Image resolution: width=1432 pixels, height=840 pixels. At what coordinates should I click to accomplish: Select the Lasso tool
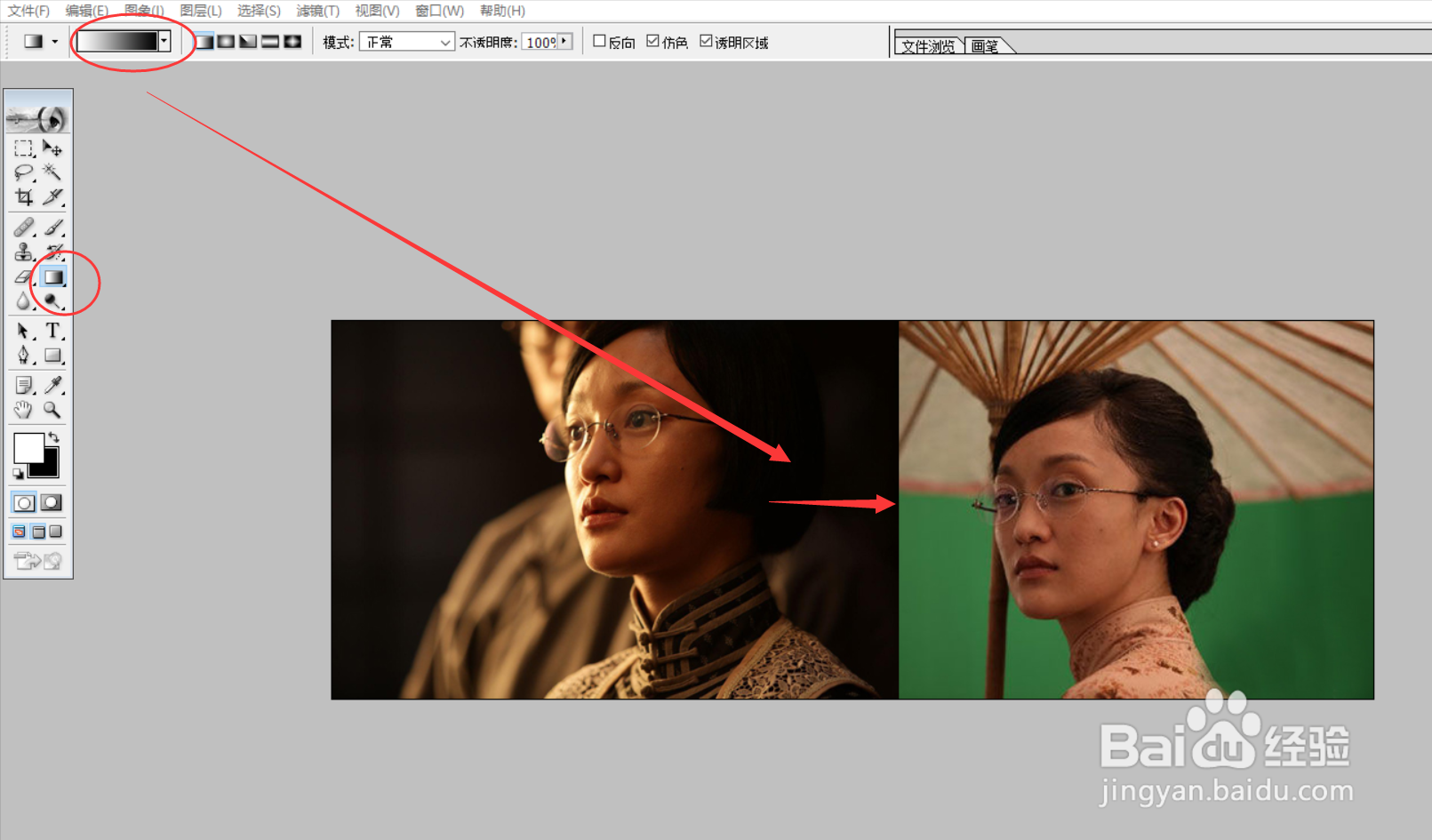click(x=24, y=172)
